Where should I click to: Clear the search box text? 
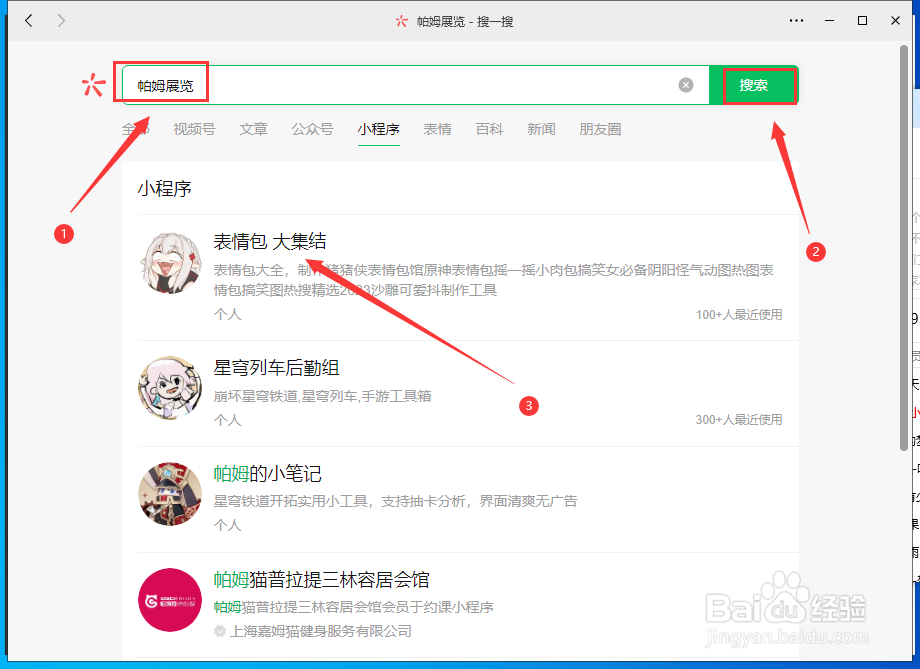(x=685, y=85)
